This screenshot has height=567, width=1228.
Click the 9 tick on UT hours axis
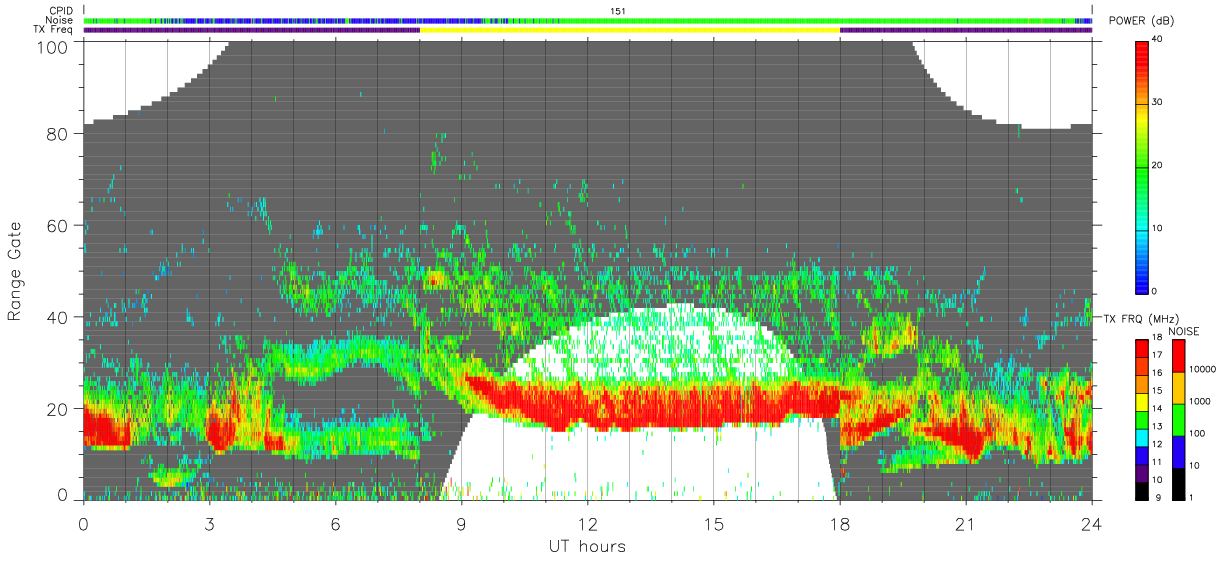pos(461,523)
